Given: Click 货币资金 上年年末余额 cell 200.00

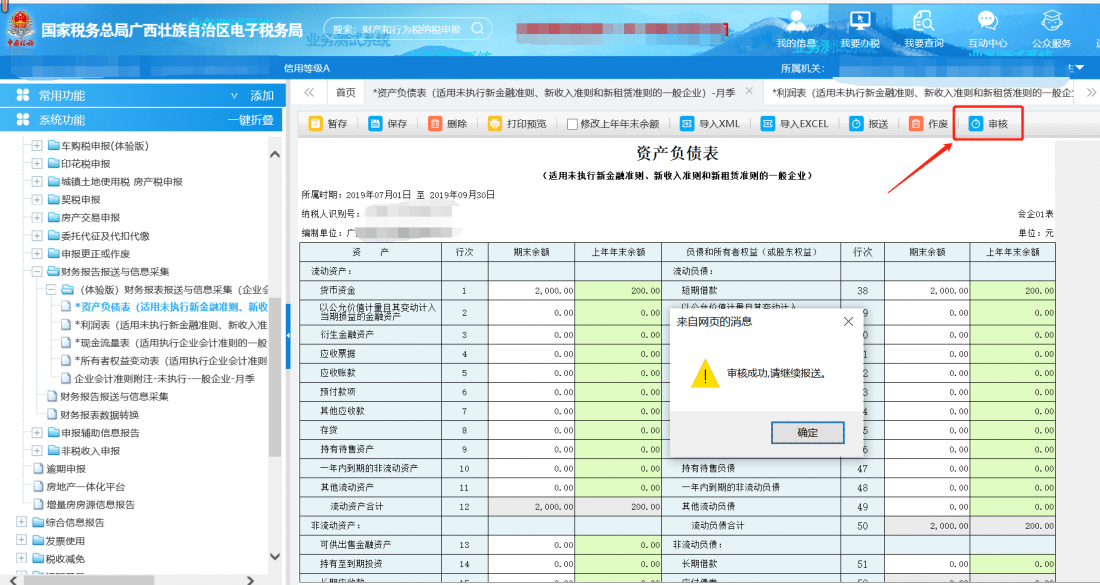Looking at the screenshot, I should (x=618, y=290).
